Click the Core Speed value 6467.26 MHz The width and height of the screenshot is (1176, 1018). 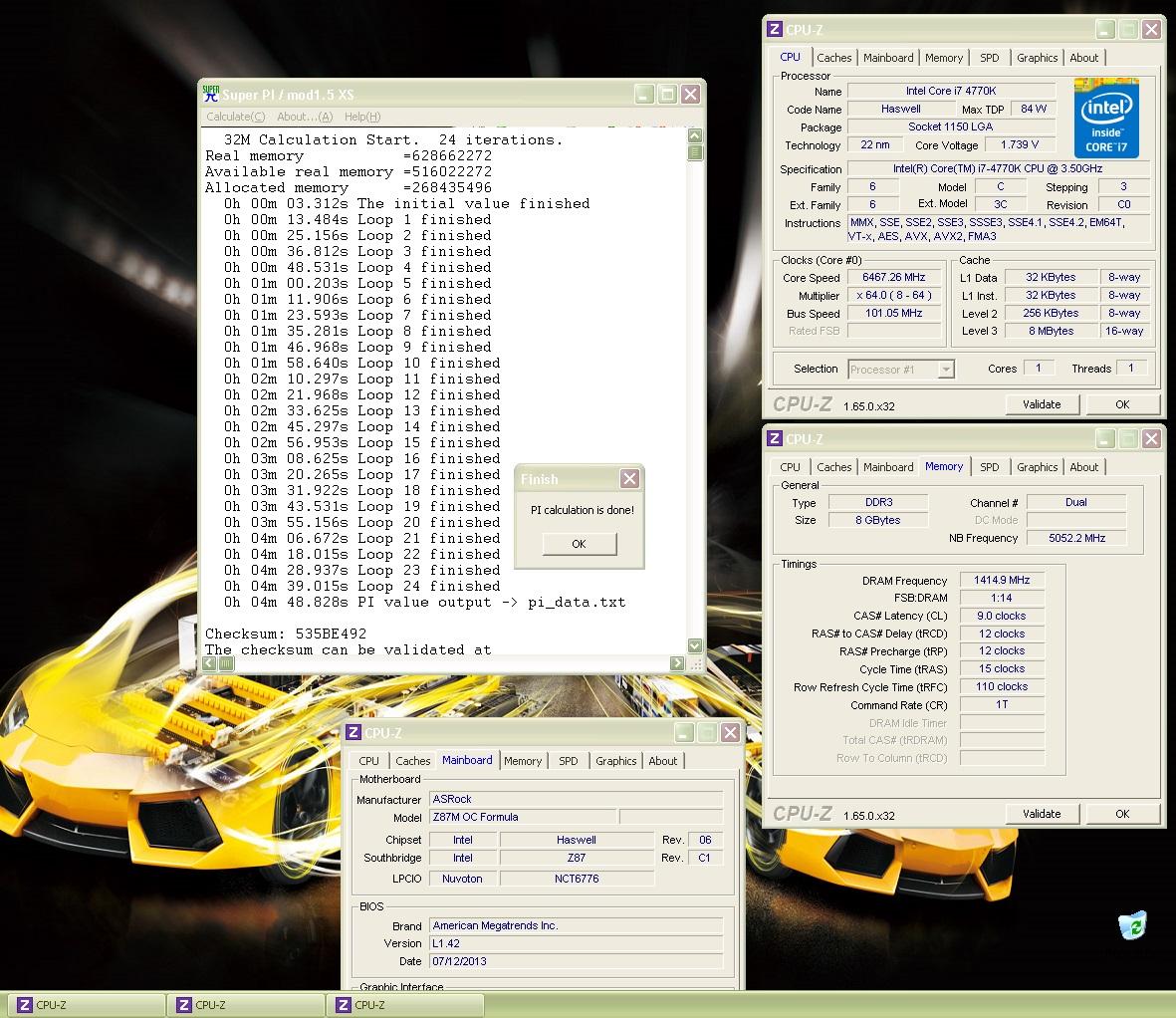coord(893,278)
